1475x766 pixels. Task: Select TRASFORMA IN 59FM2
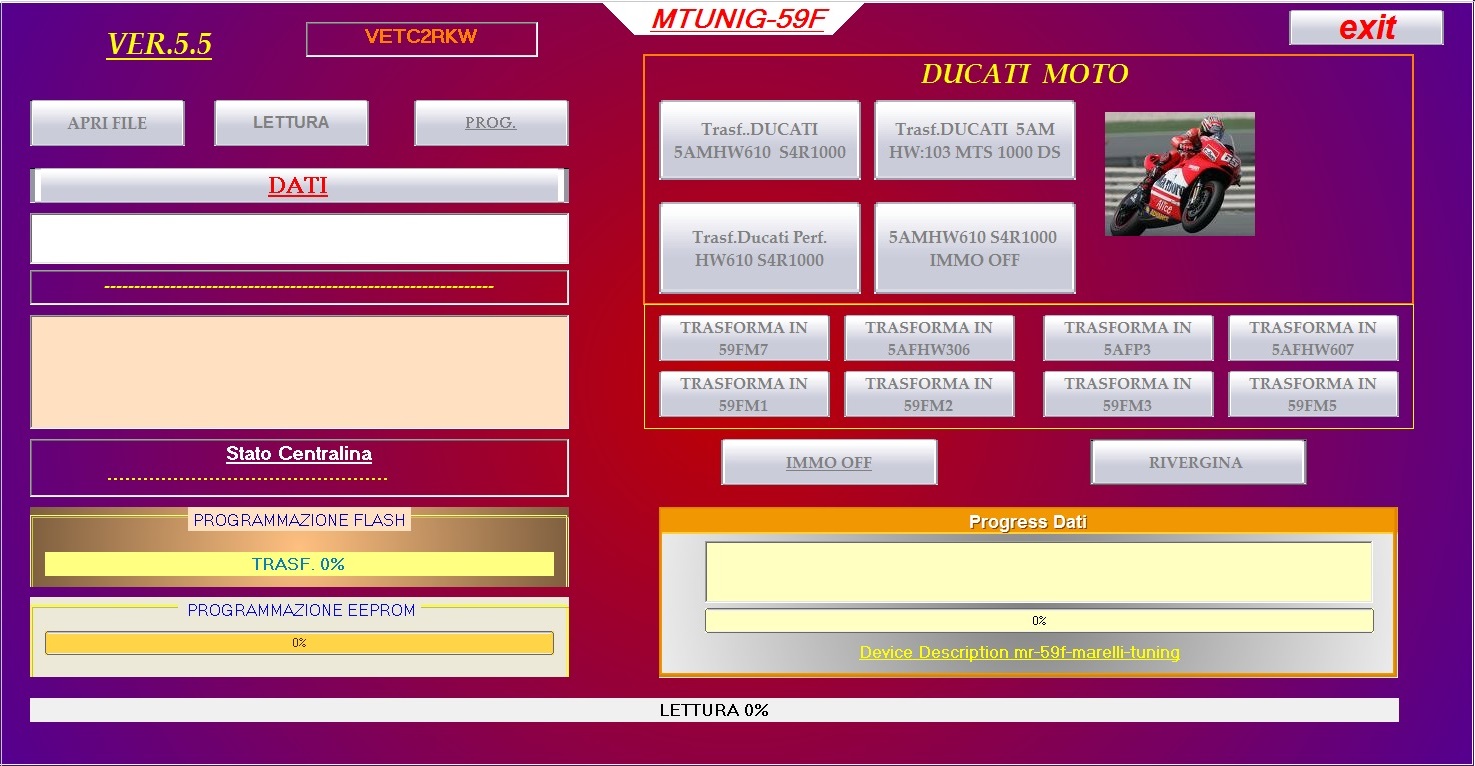[x=929, y=394]
